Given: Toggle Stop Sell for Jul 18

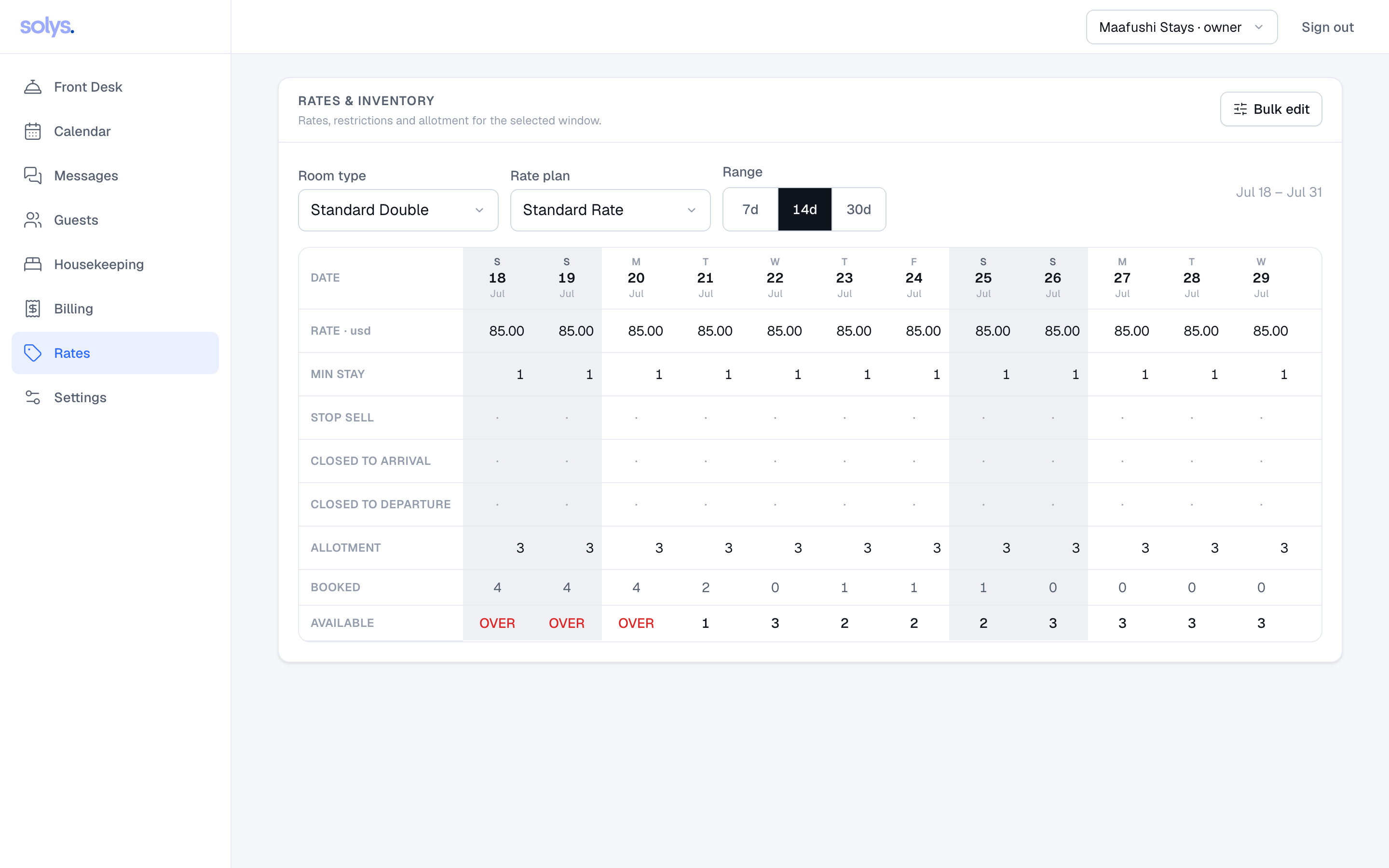Looking at the screenshot, I should tap(497, 417).
